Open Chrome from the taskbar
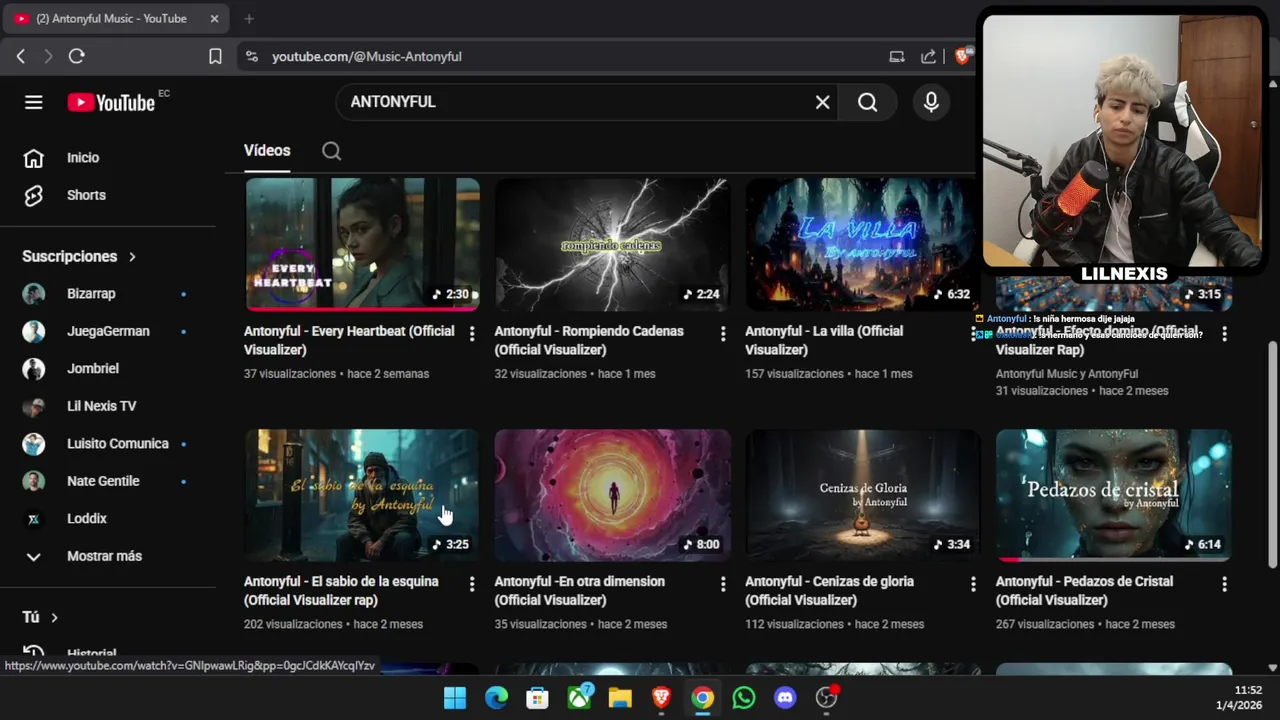 (703, 698)
